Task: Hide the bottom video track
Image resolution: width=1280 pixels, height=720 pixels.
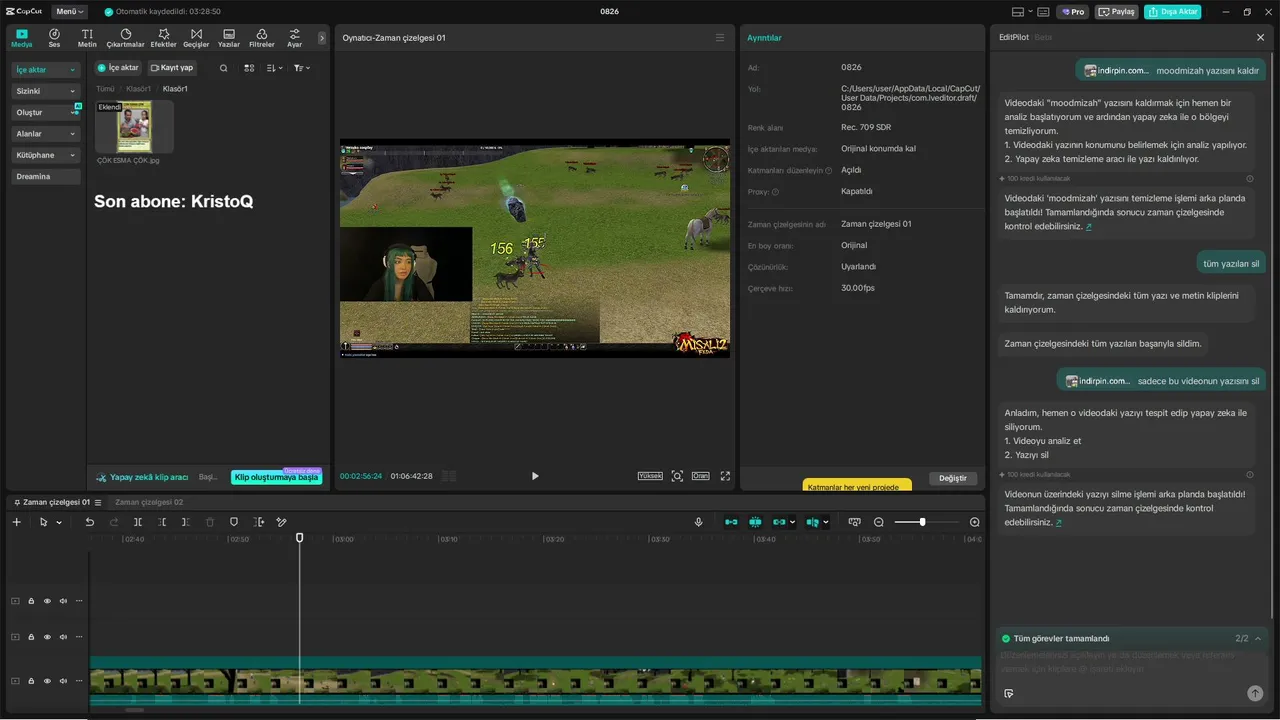Action: (x=47, y=681)
